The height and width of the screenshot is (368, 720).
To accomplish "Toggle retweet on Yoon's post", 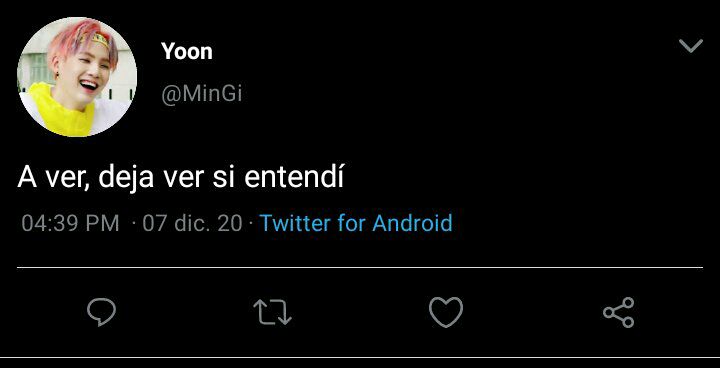I will click(272, 312).
